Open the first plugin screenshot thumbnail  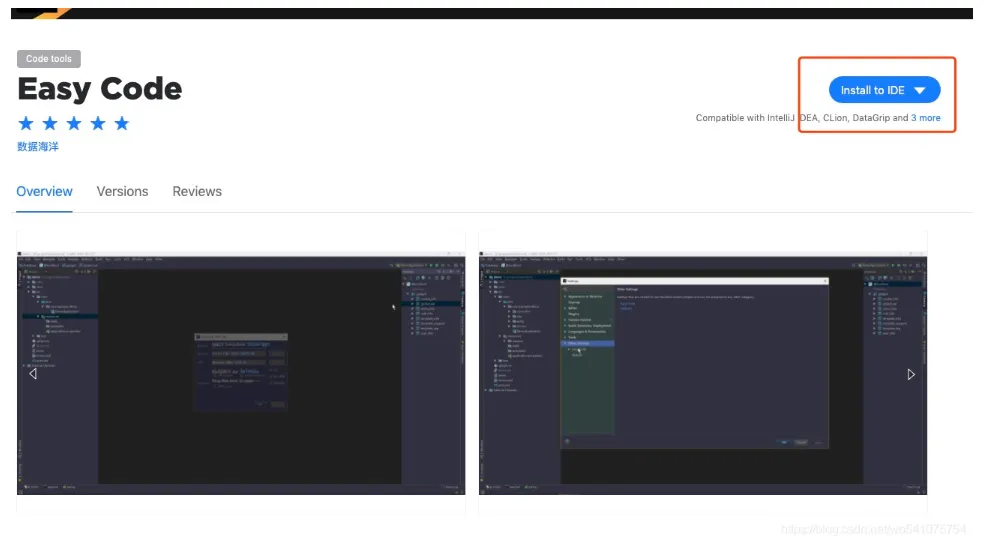[x=241, y=373]
